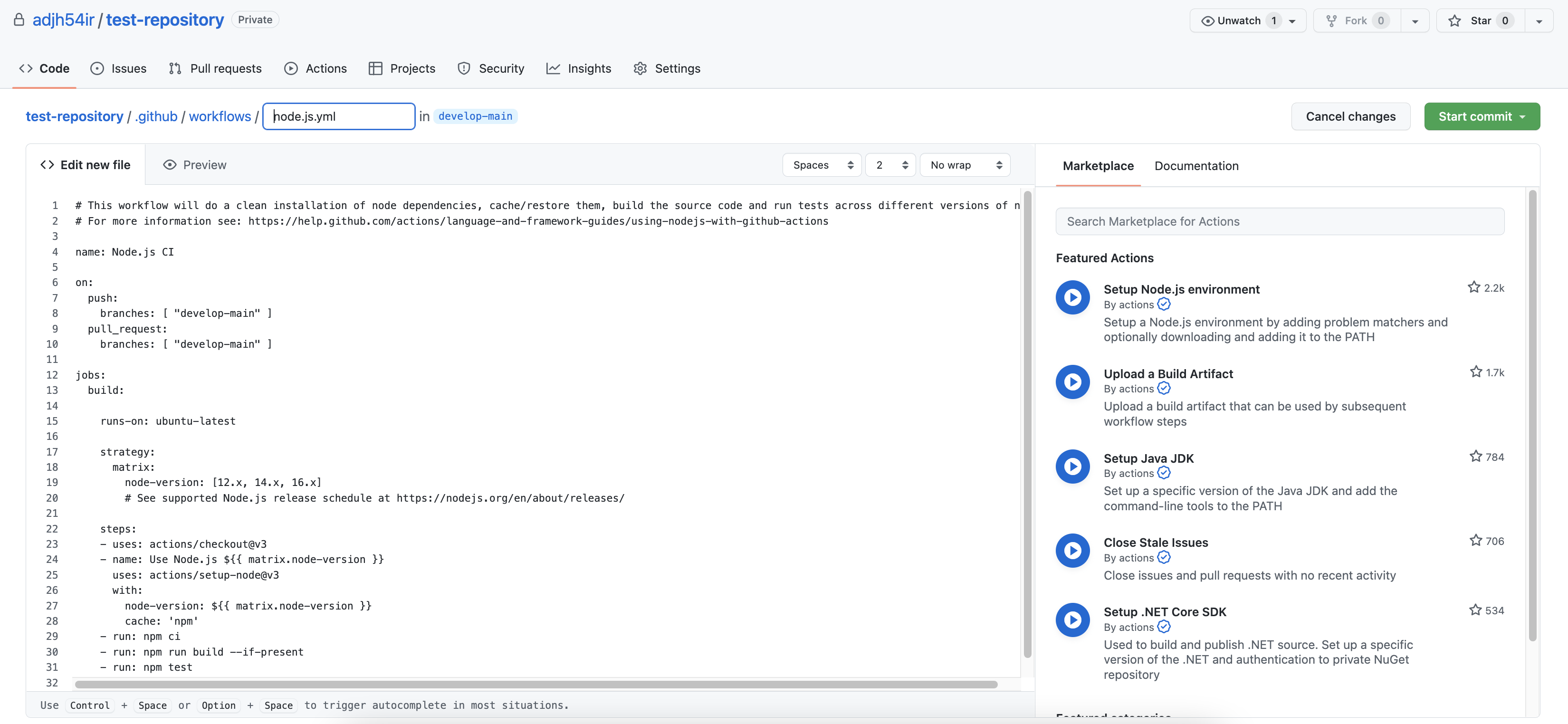The width and height of the screenshot is (1568, 724).
Task: Open the Documentation tab
Action: pos(1196,165)
